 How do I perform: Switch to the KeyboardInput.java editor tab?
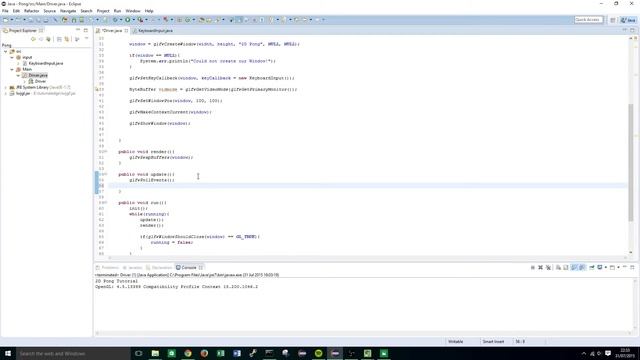pos(153,31)
